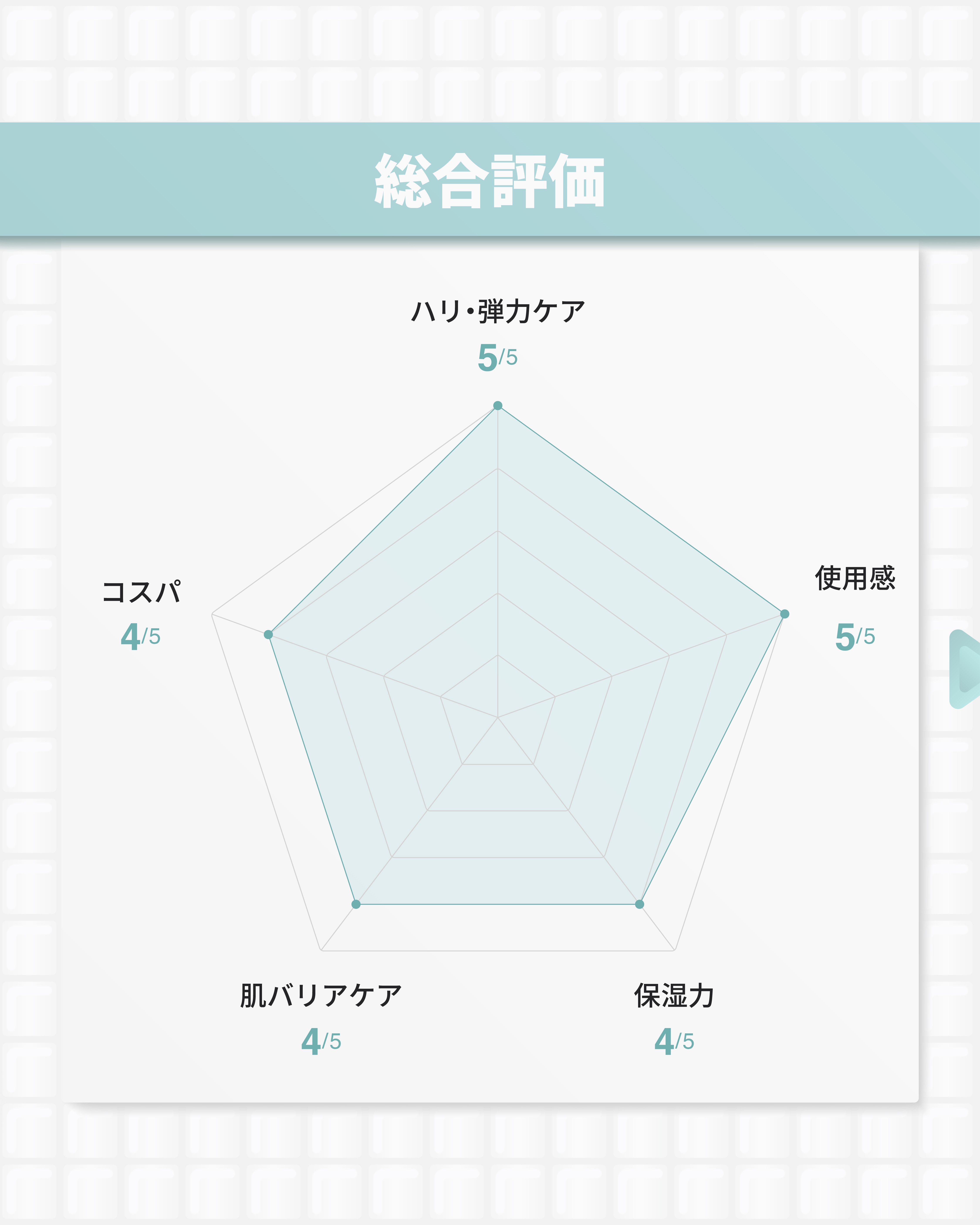Select the 使用感 axis label
The height and width of the screenshot is (1225, 980).
[855, 578]
